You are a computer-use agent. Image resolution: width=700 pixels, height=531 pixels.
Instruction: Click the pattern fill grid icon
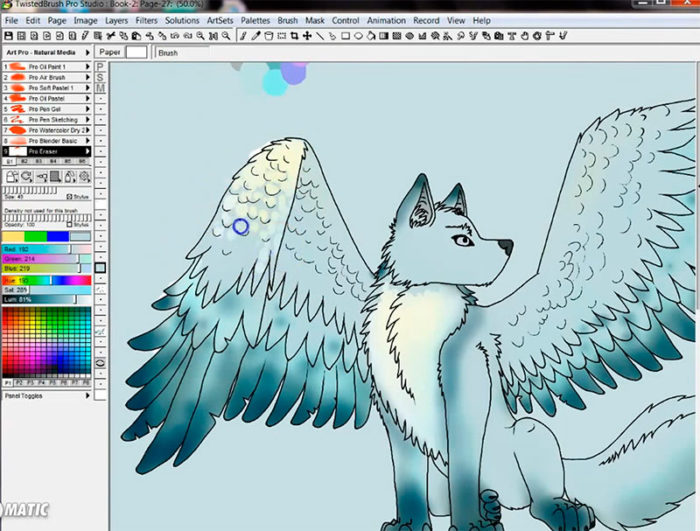click(396, 36)
